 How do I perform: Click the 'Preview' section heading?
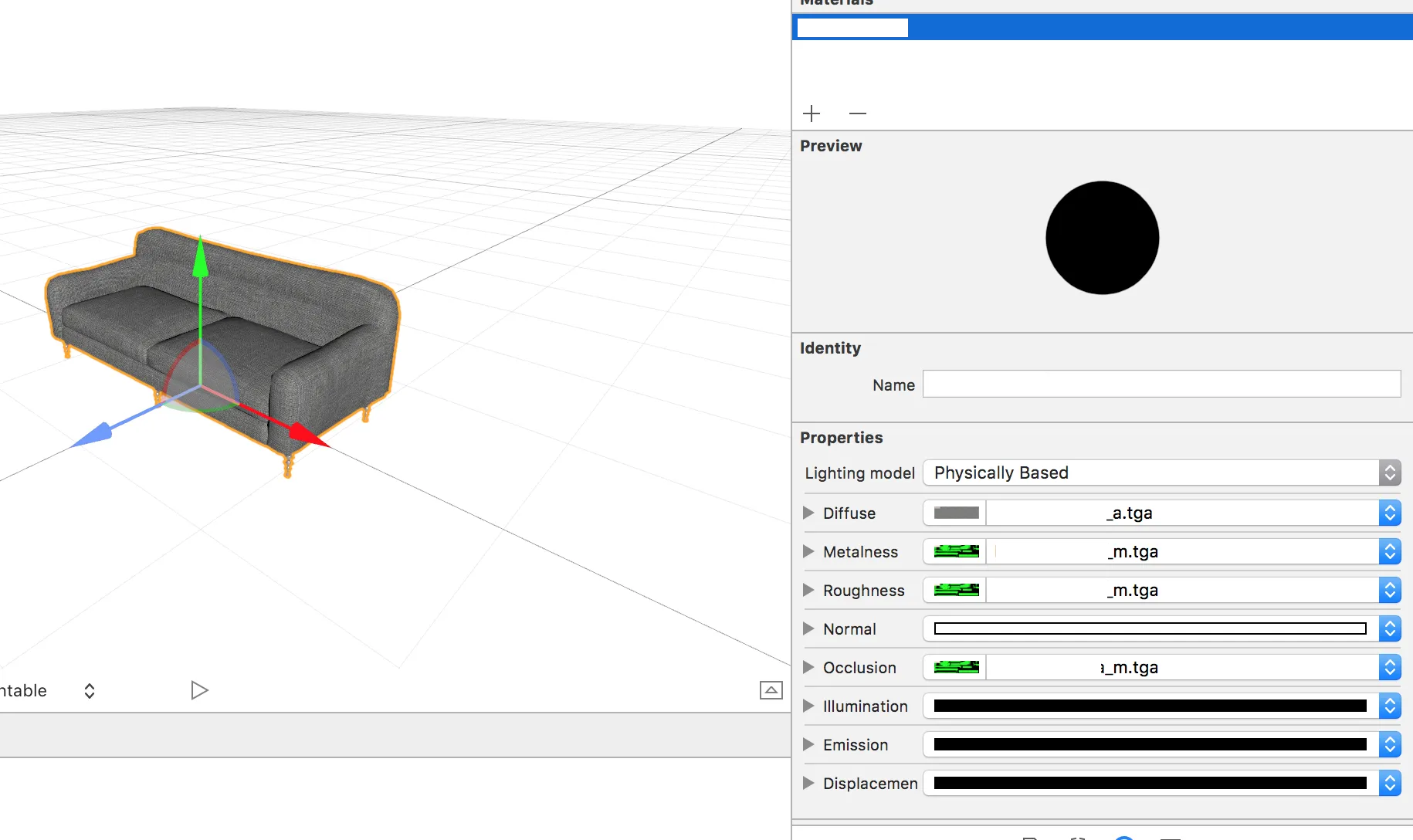pos(831,146)
